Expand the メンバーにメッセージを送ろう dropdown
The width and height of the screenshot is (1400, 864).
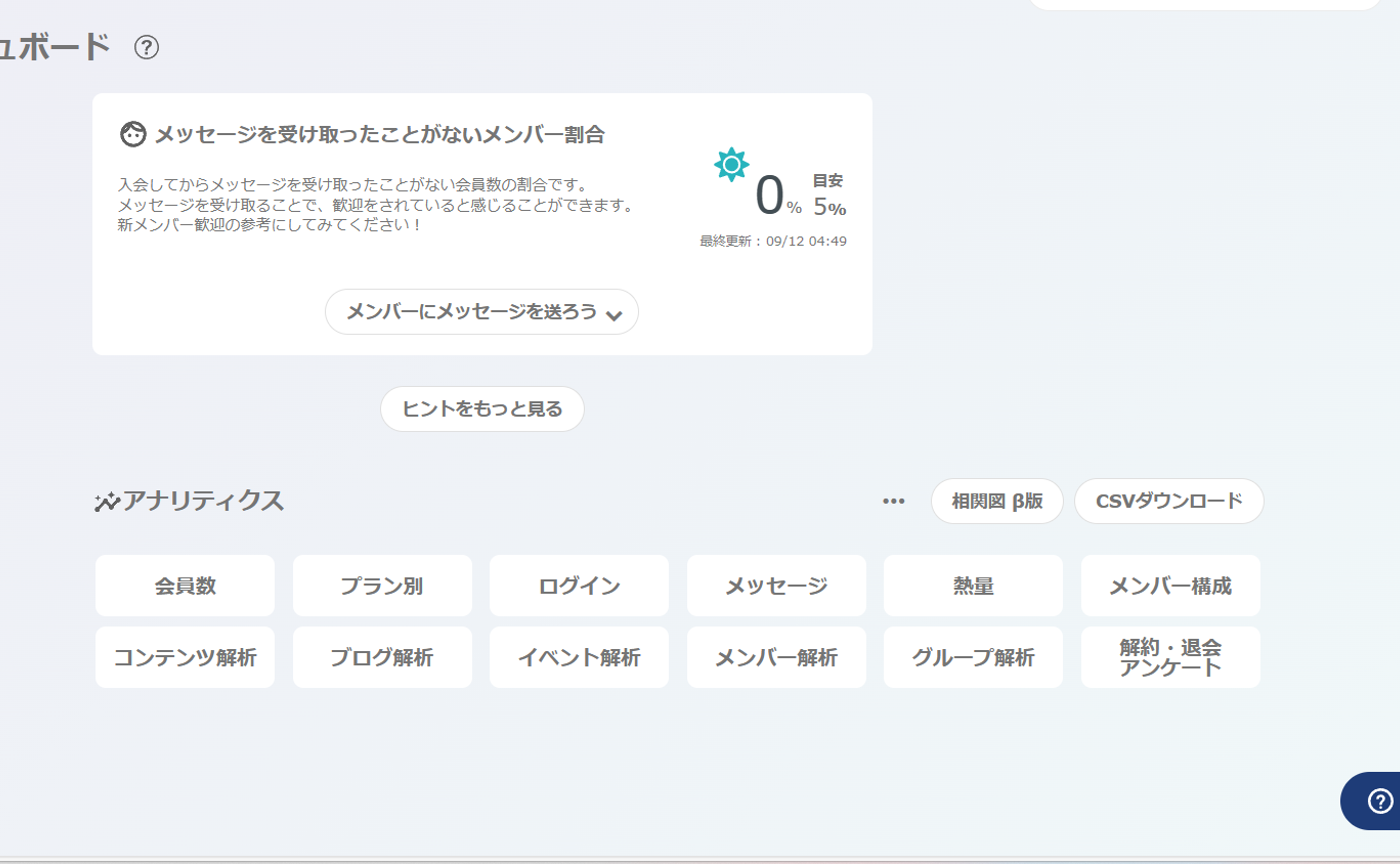[481, 311]
